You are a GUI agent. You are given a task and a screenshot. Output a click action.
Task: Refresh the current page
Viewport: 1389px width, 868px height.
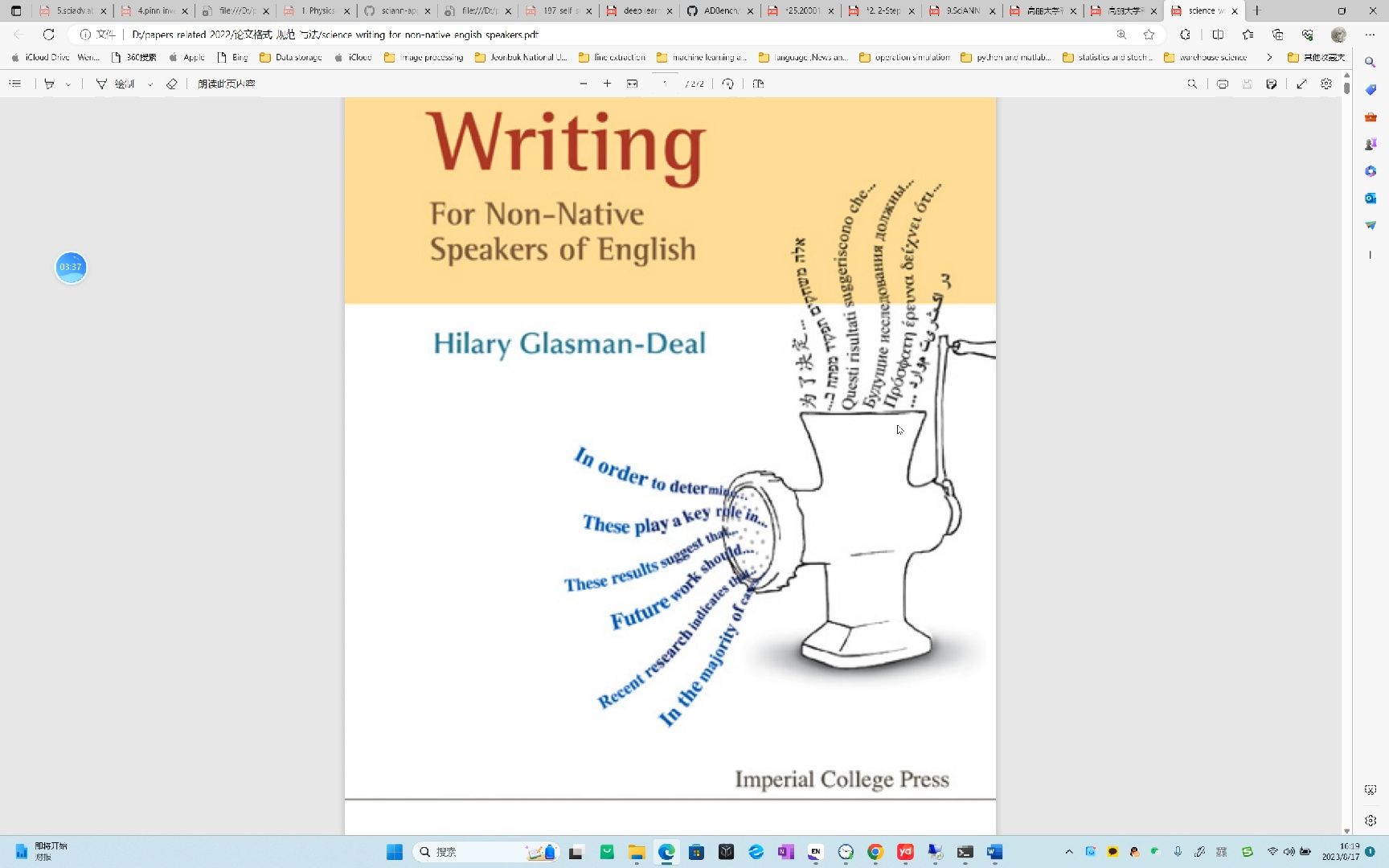[x=49, y=35]
